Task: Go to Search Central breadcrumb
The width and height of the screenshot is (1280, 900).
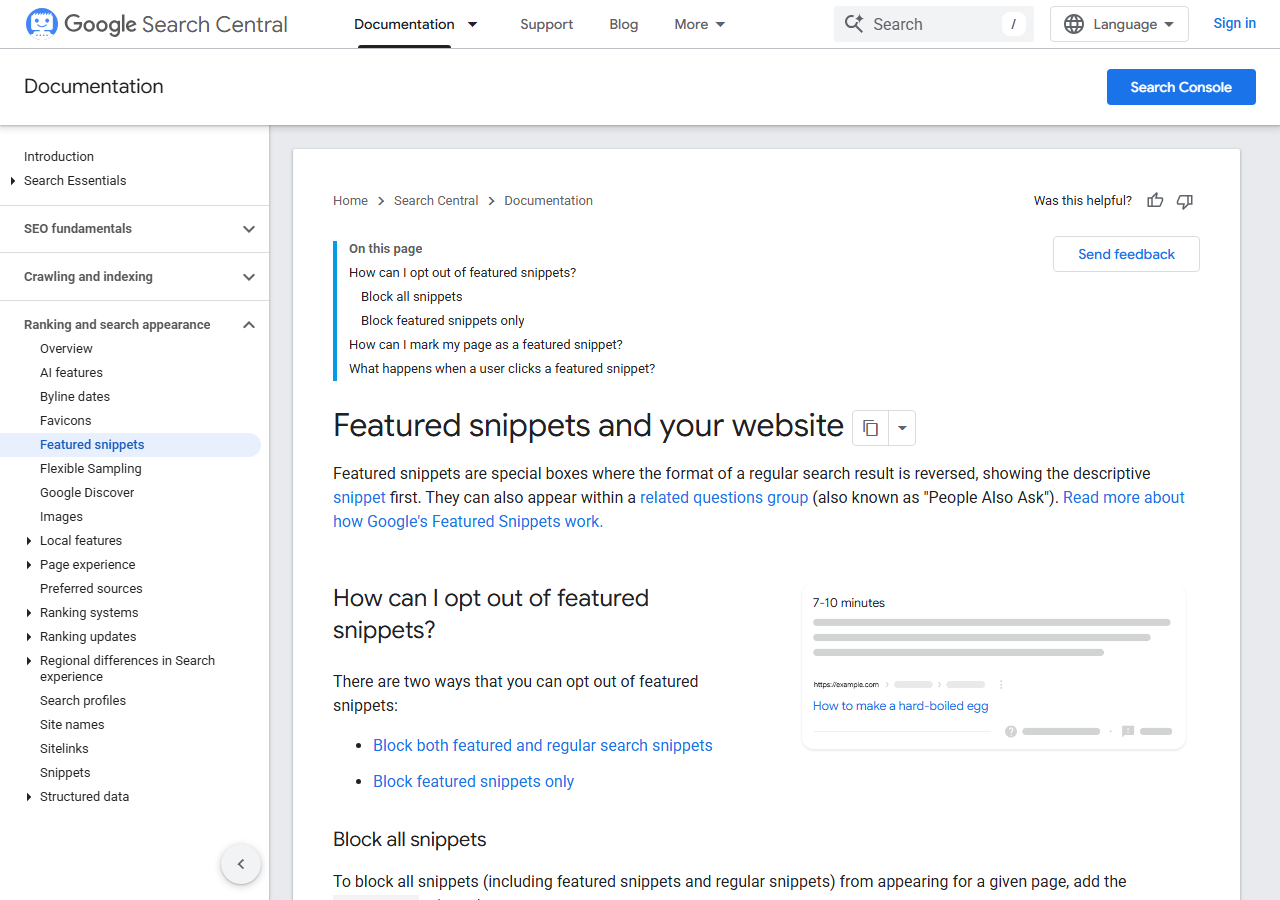Action: pyautogui.click(x=436, y=201)
